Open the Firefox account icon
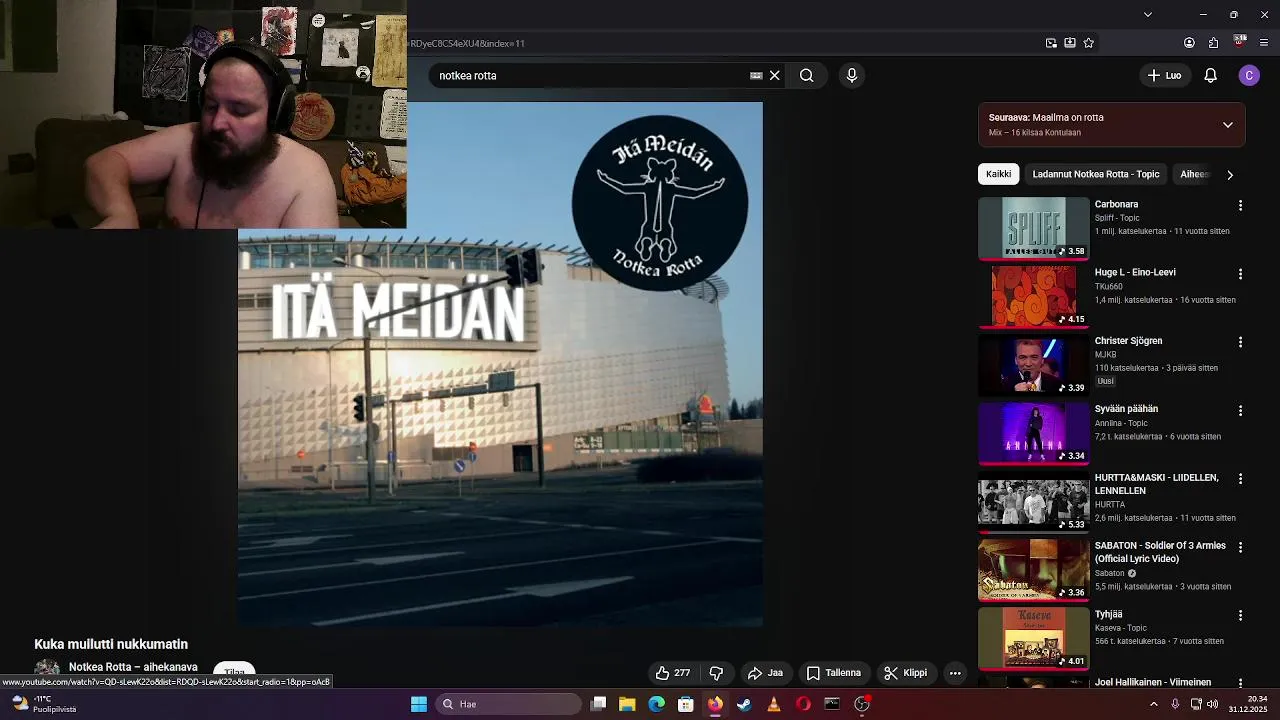This screenshot has width=1280, height=720. click(x=1189, y=43)
